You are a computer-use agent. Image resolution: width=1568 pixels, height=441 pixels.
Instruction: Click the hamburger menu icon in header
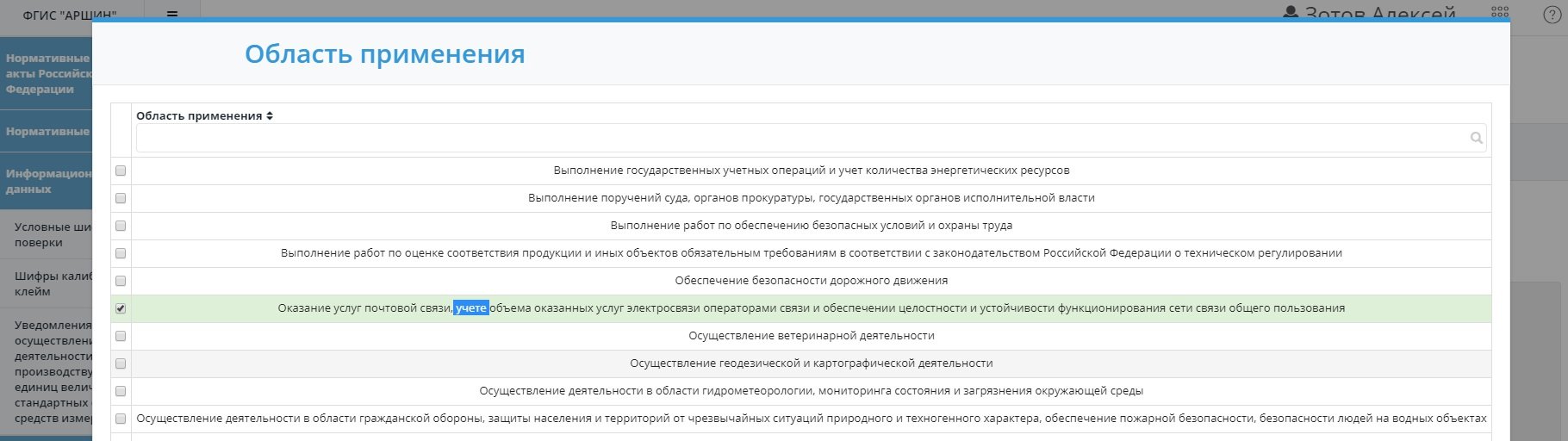[x=172, y=14]
